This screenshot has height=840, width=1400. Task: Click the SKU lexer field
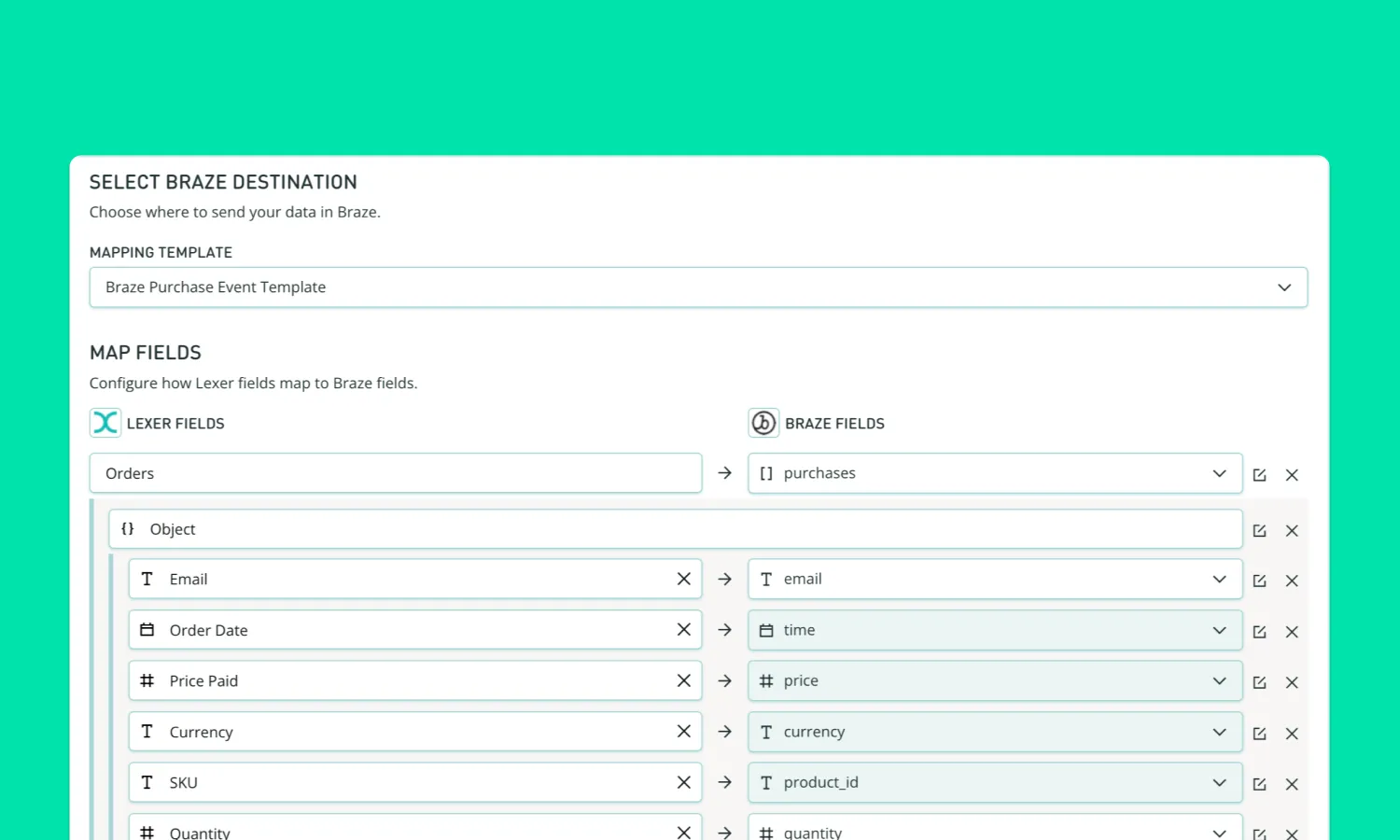coord(414,782)
